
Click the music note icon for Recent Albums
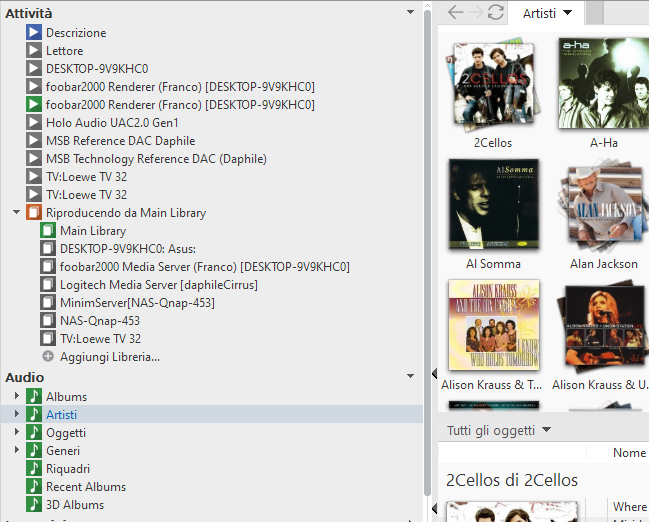coord(34,486)
